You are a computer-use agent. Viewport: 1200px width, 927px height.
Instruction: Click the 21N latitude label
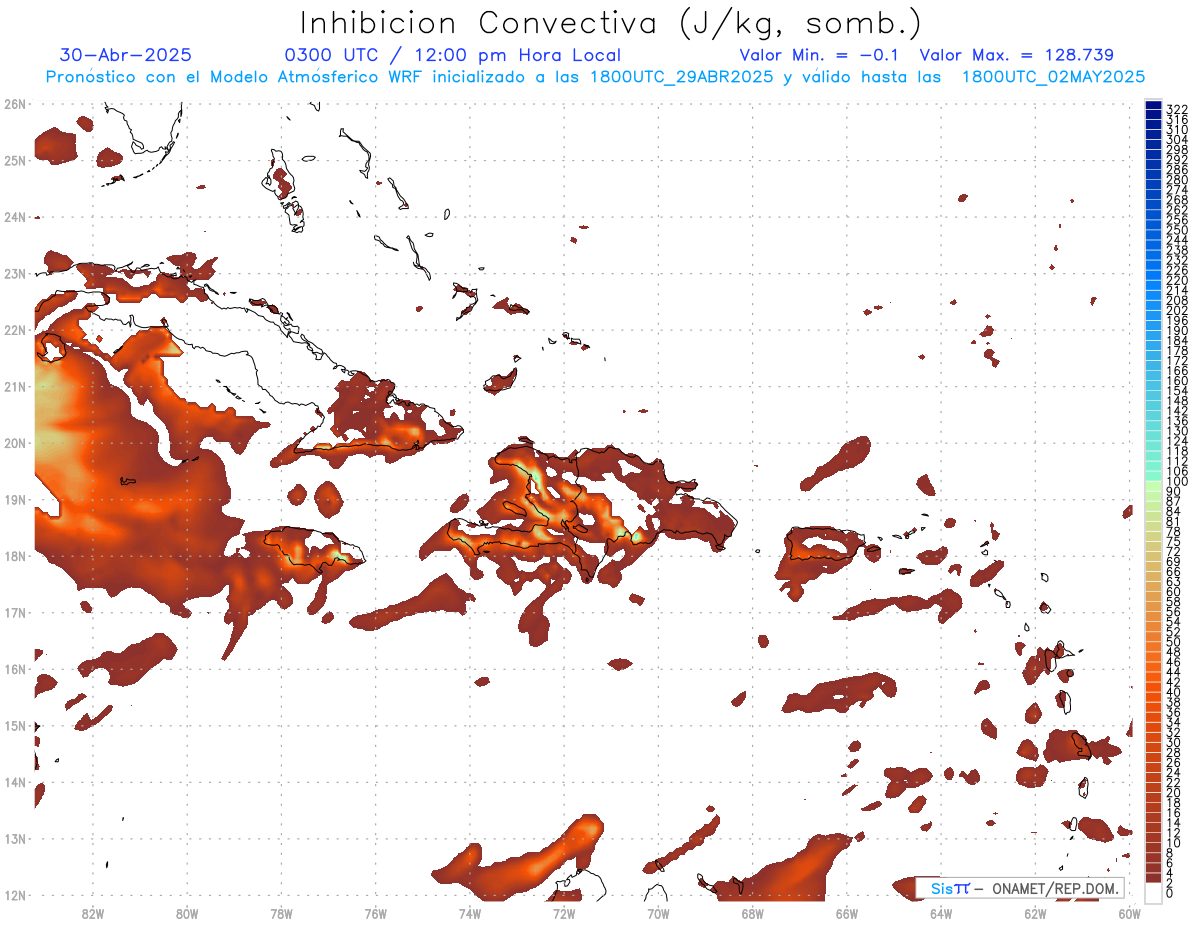pos(15,386)
